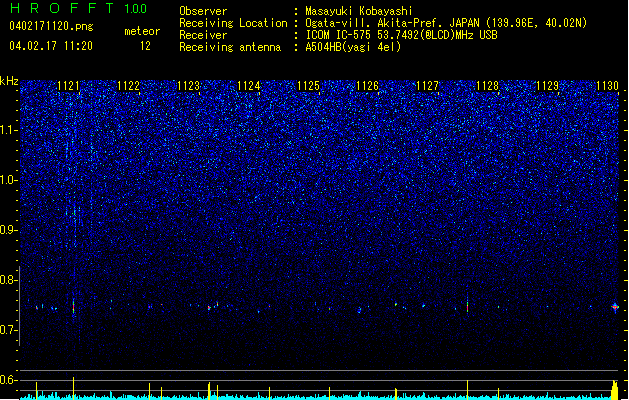Click the 1.1 kHz axis label
Viewport: 629px width, 400px height.
(x=8, y=130)
